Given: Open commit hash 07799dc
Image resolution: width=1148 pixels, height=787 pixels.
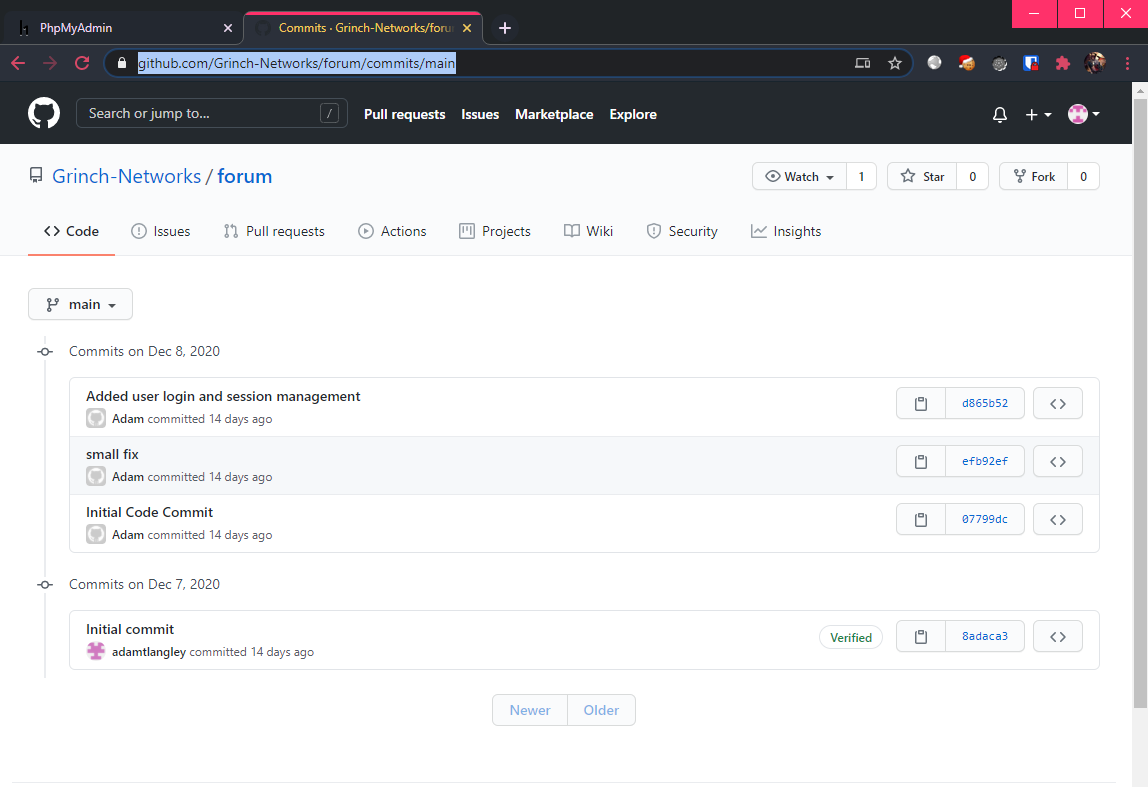Looking at the screenshot, I should pos(985,519).
